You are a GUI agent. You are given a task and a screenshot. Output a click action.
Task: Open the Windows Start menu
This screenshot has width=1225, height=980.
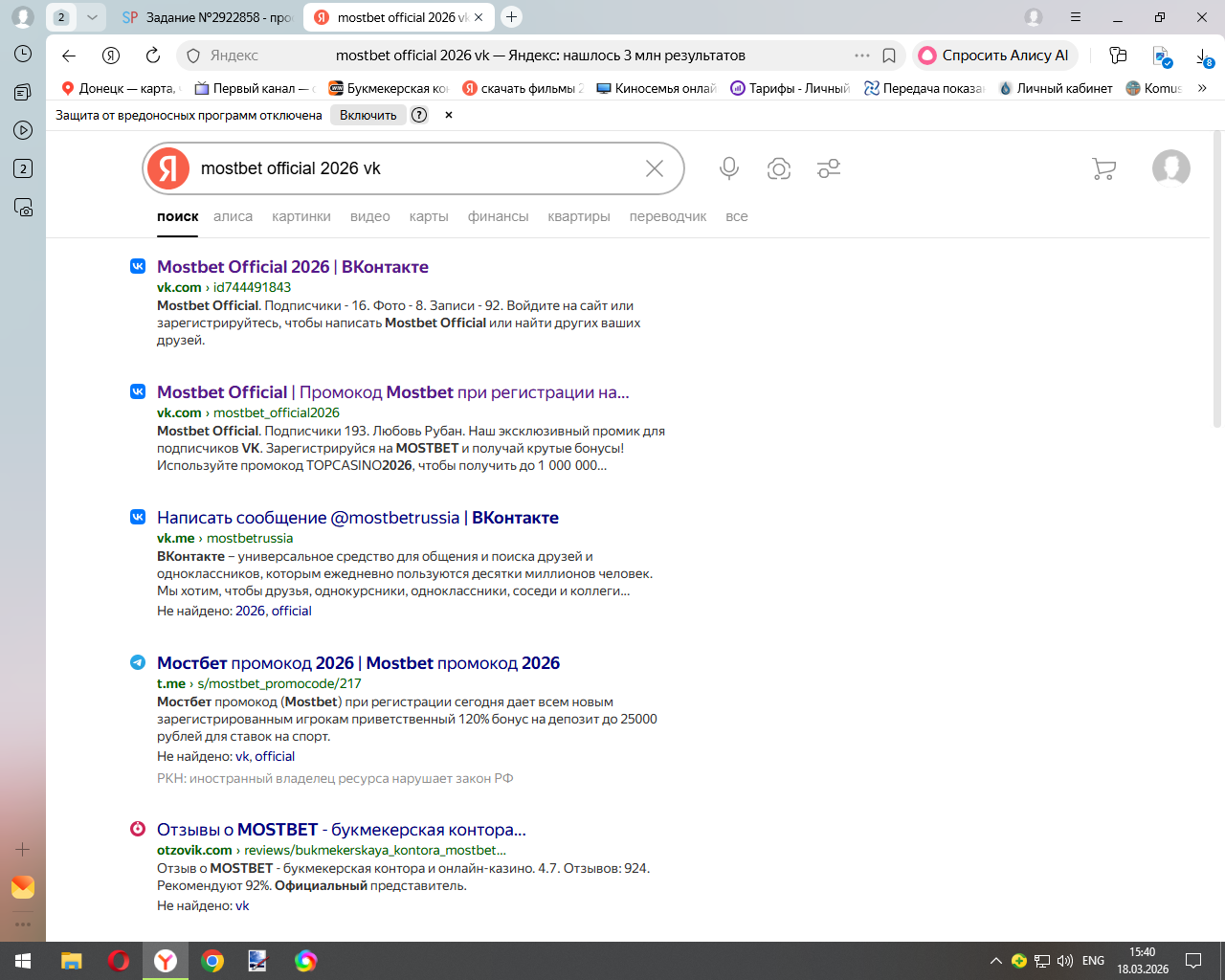(23, 961)
